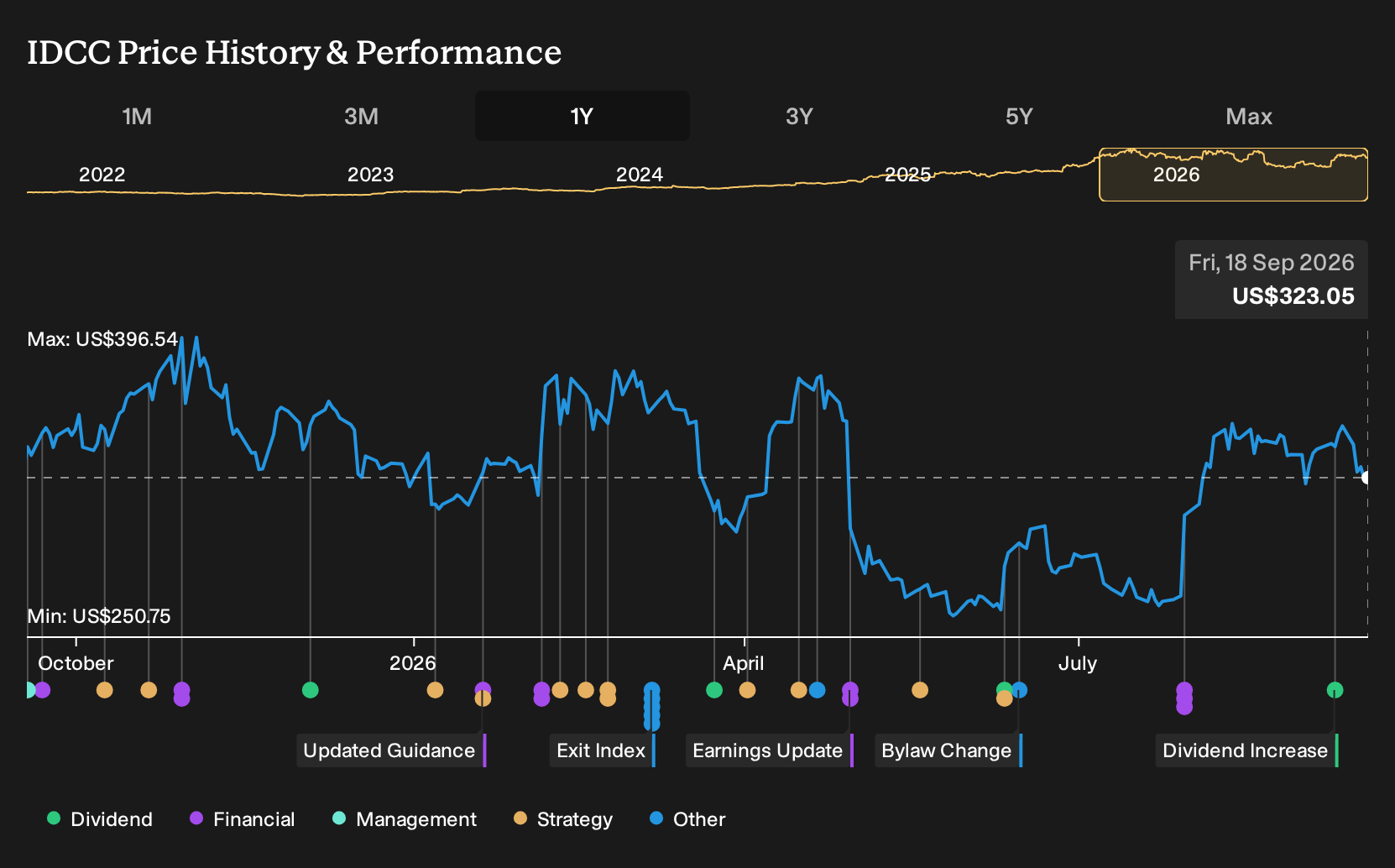This screenshot has width=1395, height=868.
Task: Toggle the Management legend filter
Action: coord(405,819)
